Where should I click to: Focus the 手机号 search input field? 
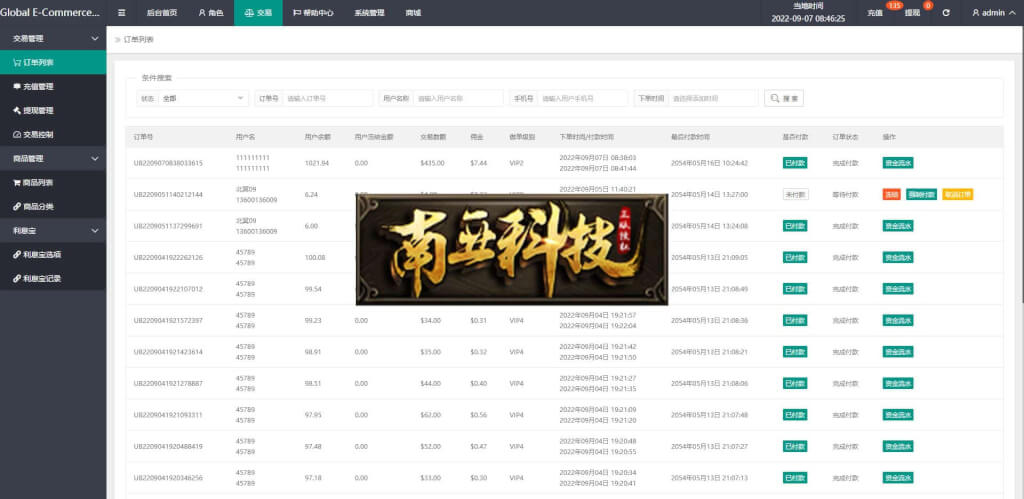click(583, 99)
